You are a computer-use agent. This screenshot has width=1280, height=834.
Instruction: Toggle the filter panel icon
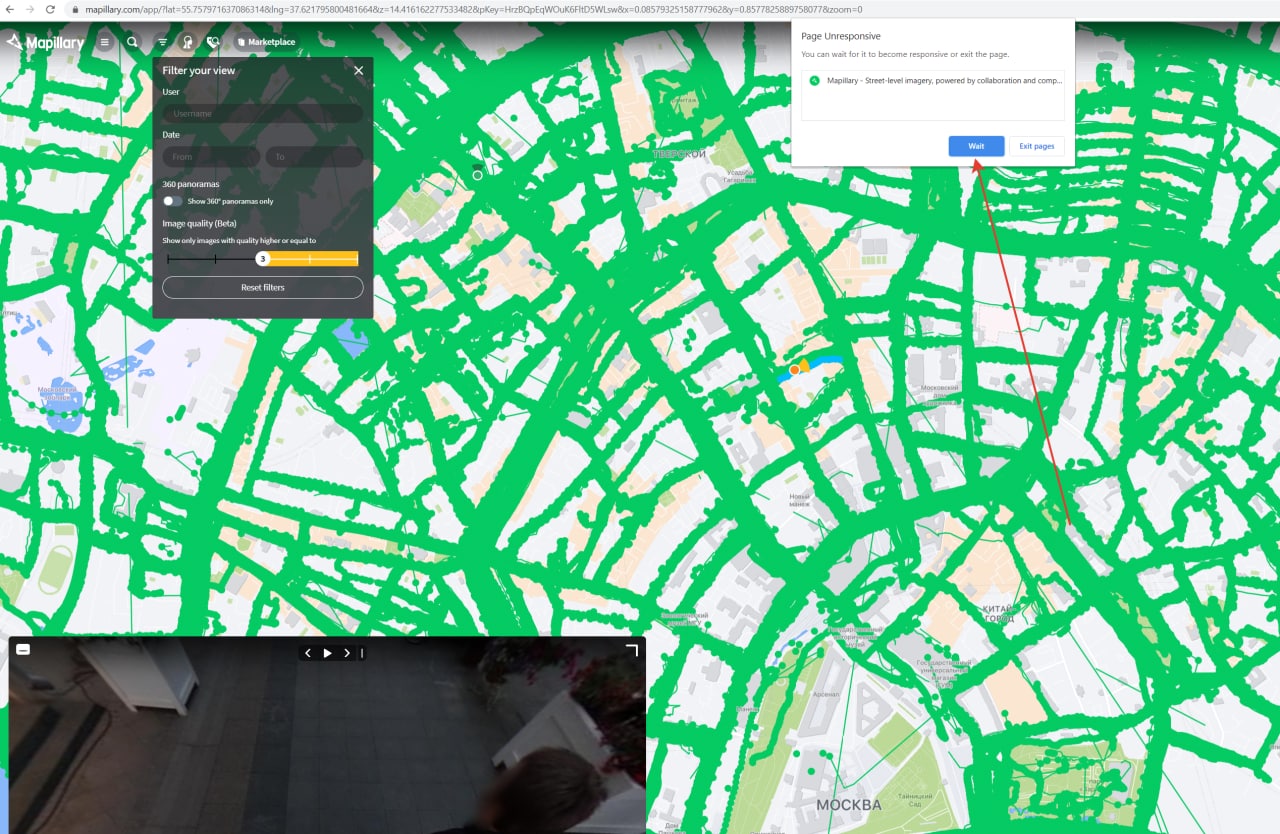point(162,43)
